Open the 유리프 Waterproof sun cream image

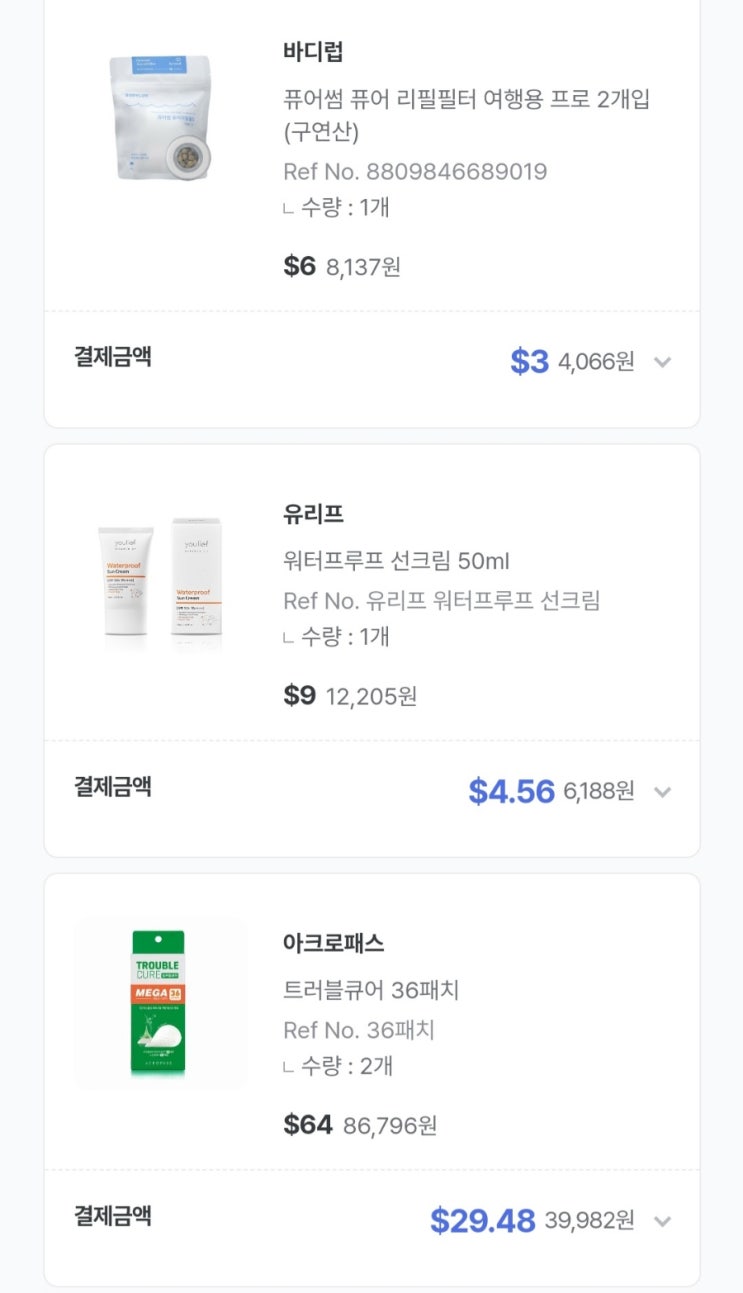[x=160, y=578]
